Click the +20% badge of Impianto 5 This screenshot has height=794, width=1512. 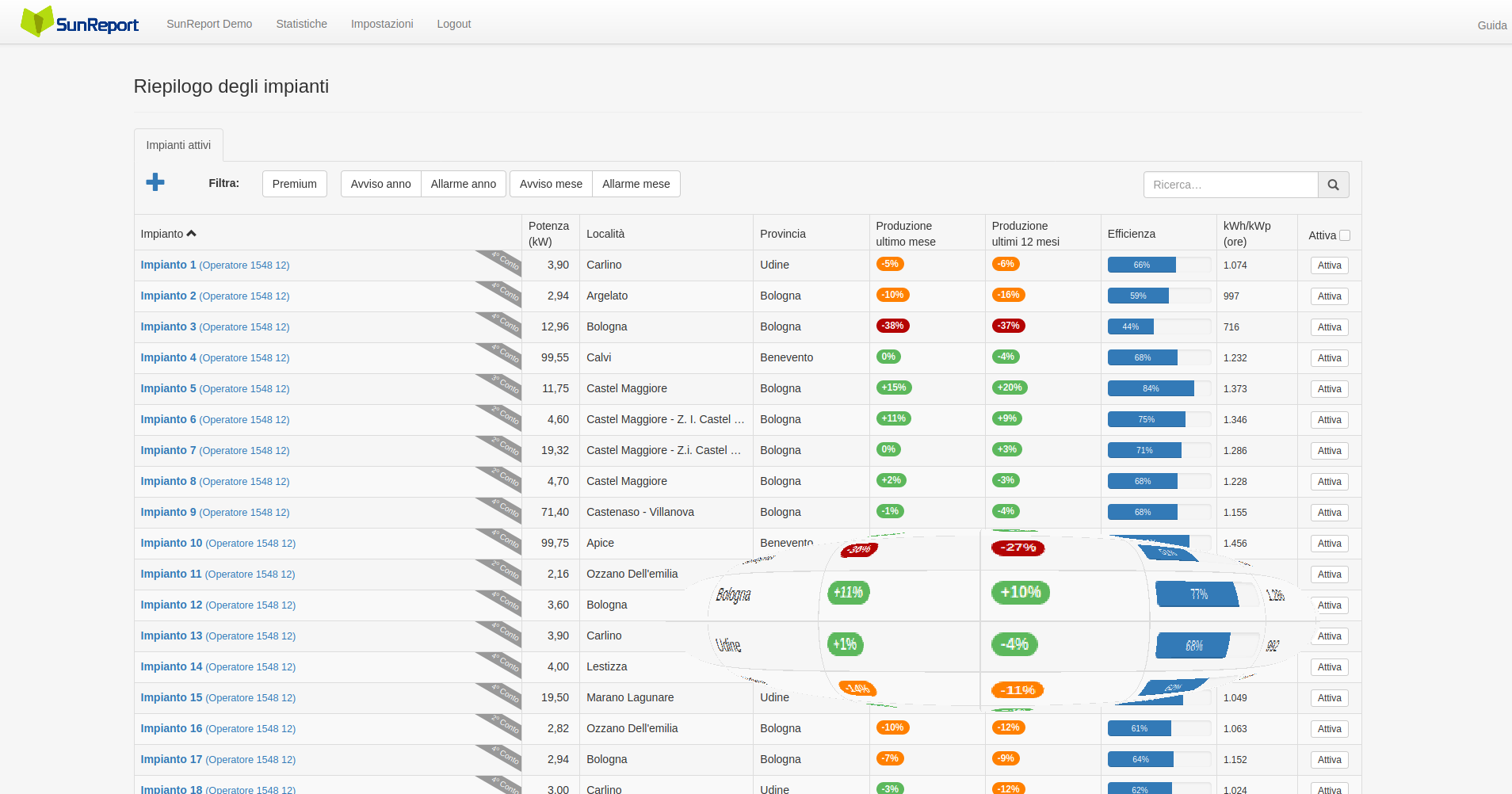[x=1010, y=387]
